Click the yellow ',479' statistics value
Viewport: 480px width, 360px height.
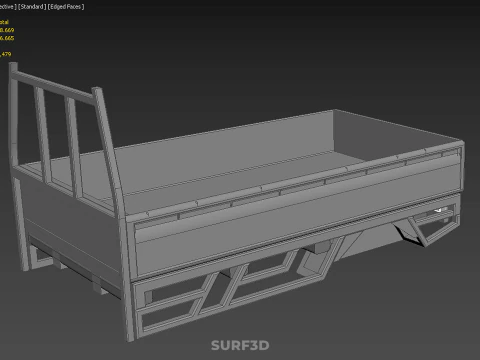click(6, 54)
